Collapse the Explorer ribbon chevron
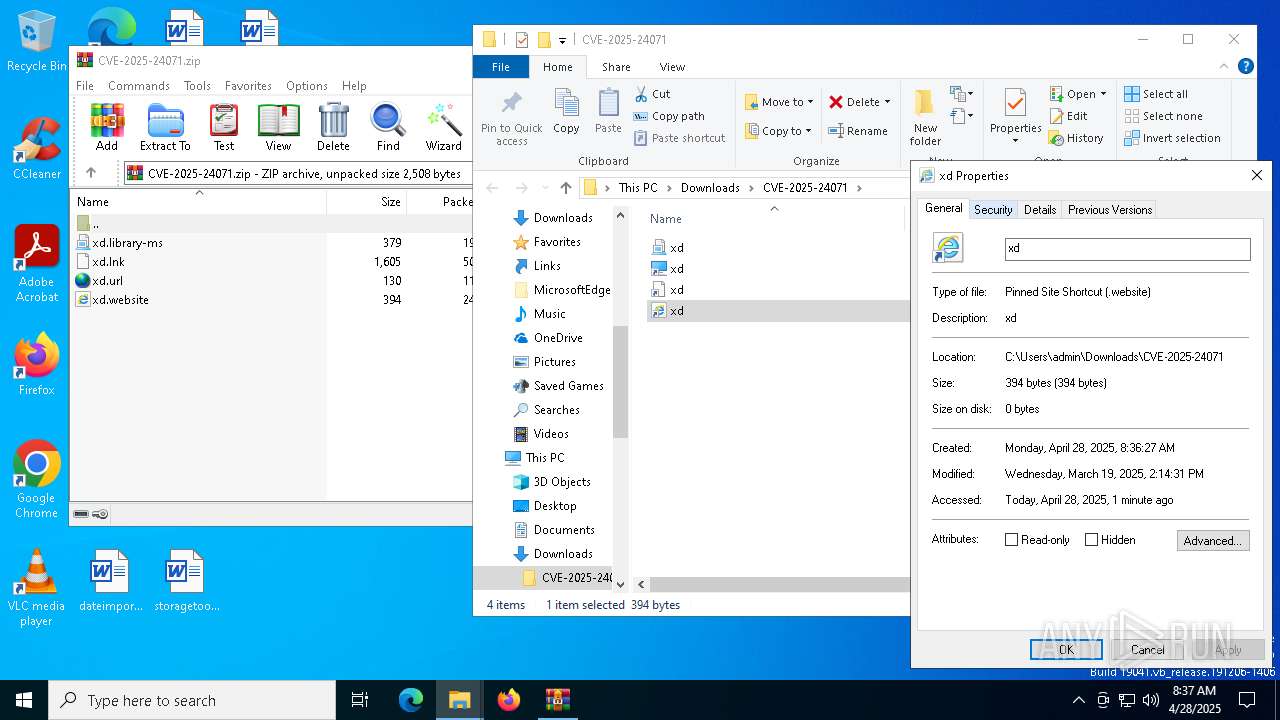 1224,66
